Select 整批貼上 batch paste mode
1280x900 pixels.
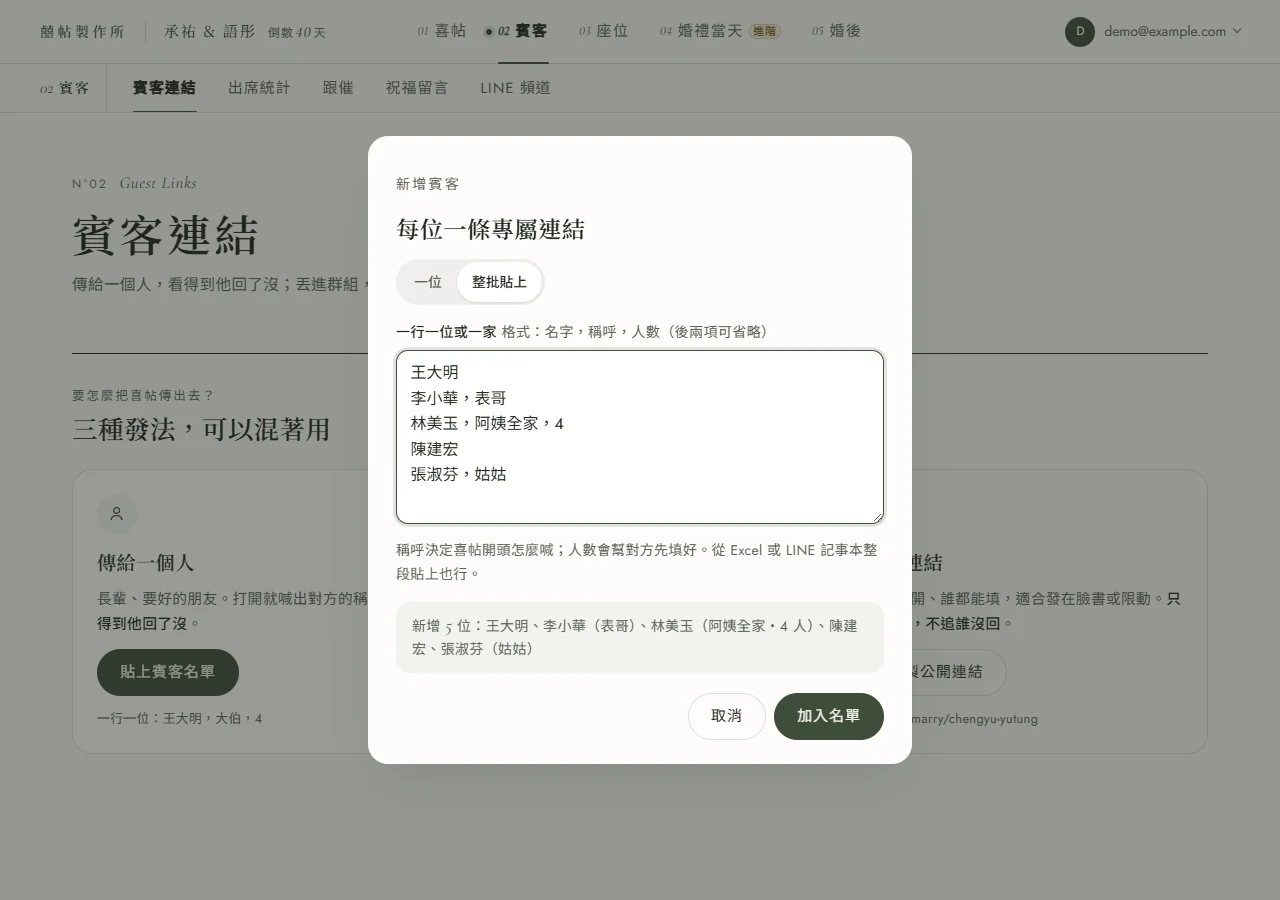pos(499,282)
